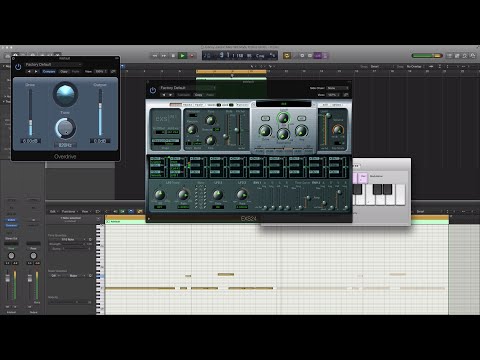480x360 pixels.
Task: Click EXS24 edit button top right
Action: click(x=325, y=105)
